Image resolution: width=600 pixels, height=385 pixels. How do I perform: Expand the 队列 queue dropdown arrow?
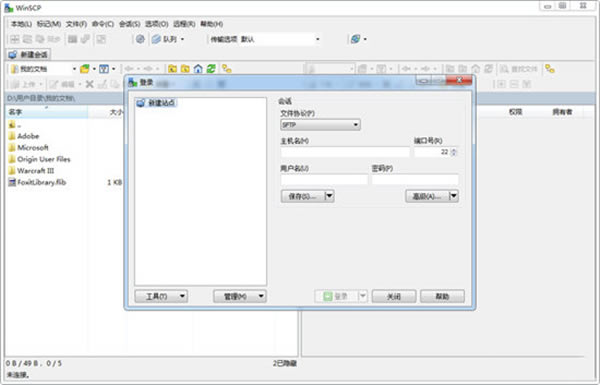coord(182,39)
